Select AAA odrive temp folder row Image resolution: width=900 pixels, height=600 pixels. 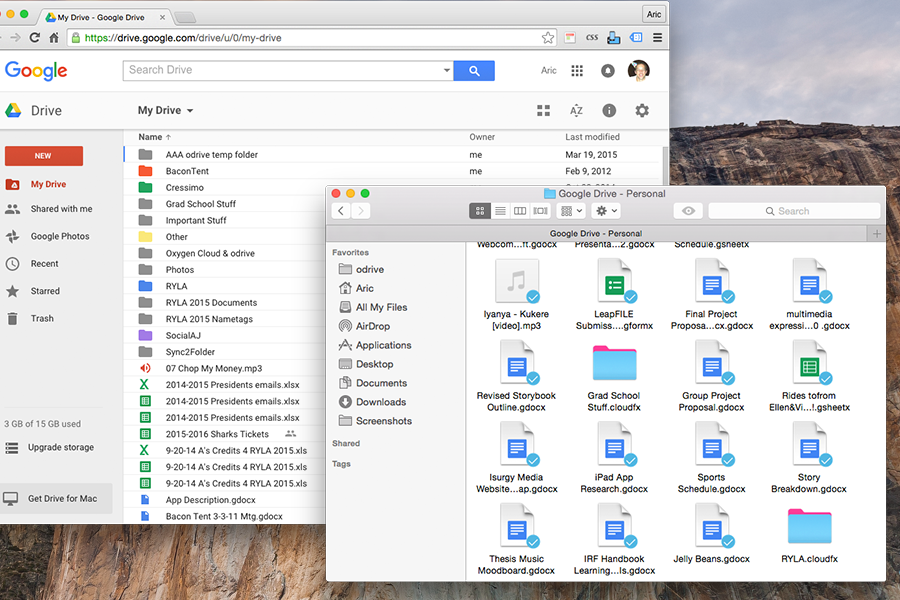pyautogui.click(x=393, y=154)
